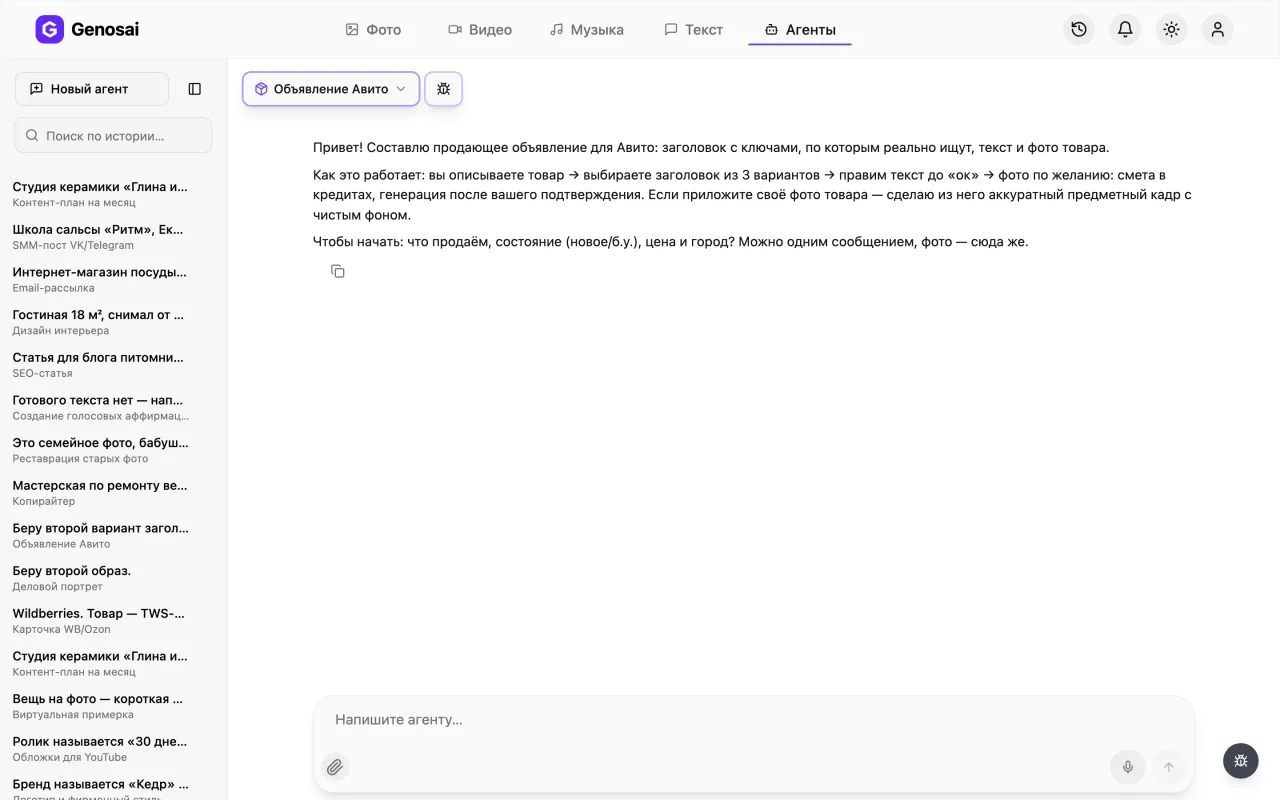Click the Genosai logo icon

(49, 29)
